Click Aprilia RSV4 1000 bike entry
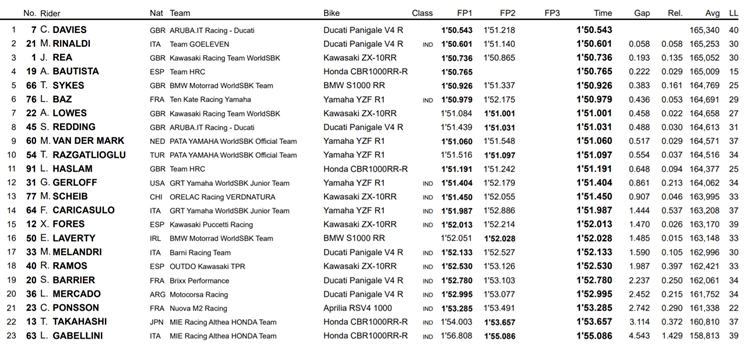This screenshot has height=361, width=745. point(358,308)
